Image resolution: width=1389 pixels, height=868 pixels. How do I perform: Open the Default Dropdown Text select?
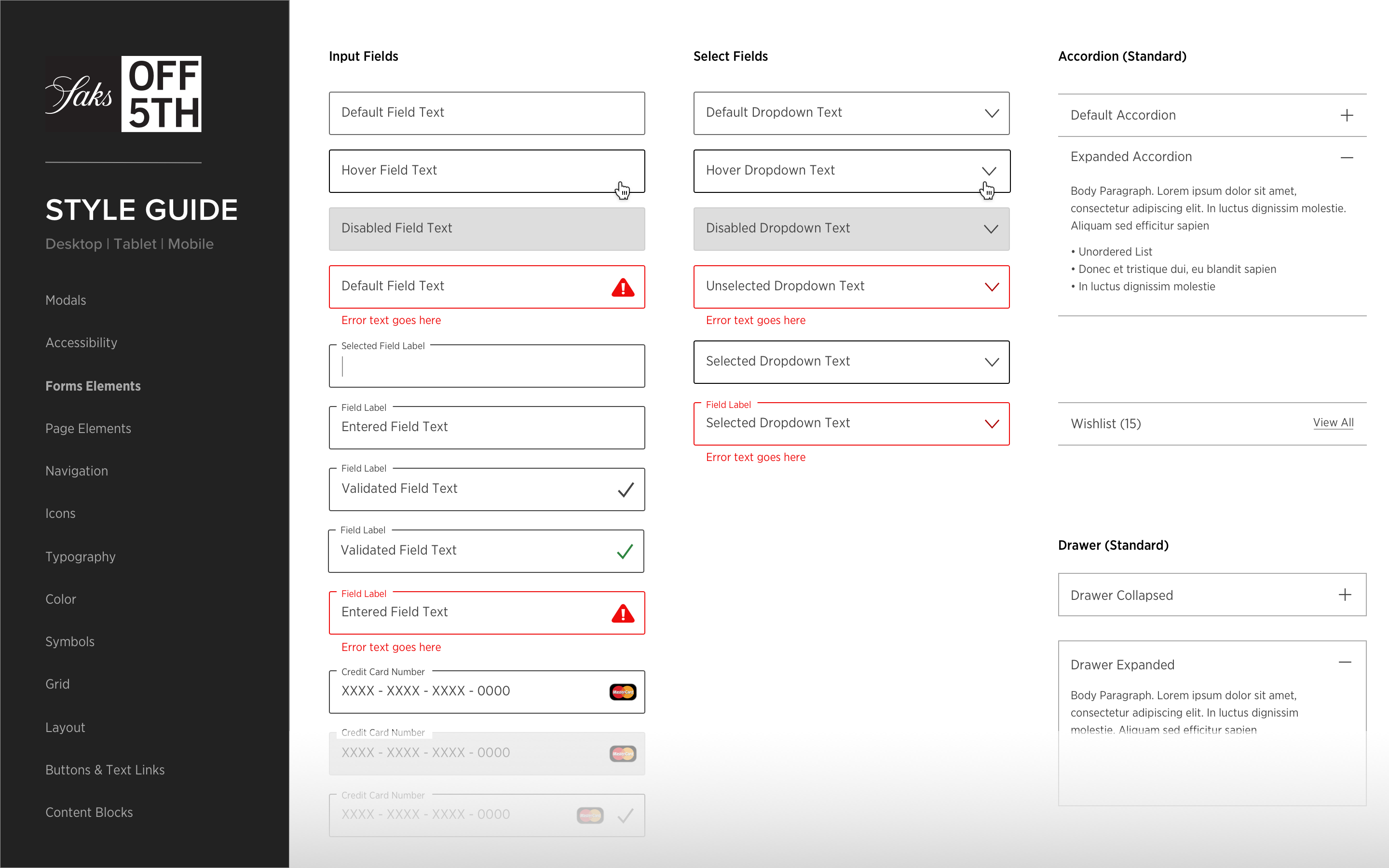coord(851,113)
